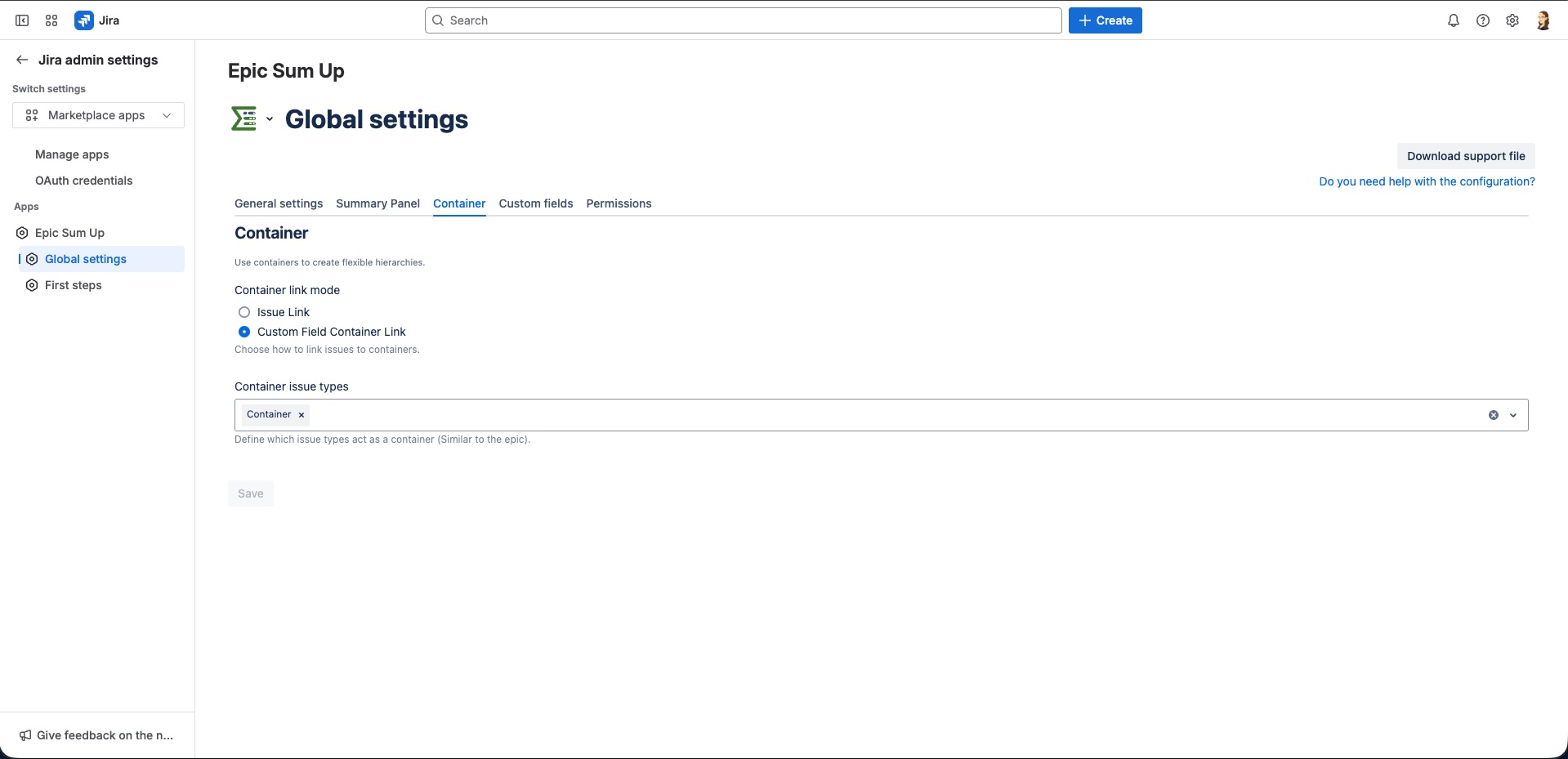Switch to the Summary Panel tab

point(377,203)
